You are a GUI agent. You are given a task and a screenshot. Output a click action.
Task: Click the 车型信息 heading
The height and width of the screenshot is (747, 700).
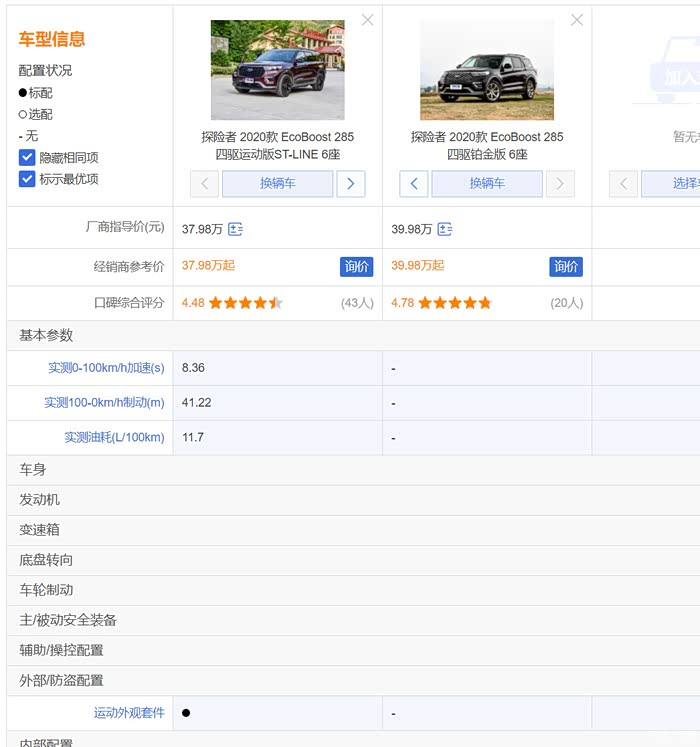(52, 39)
